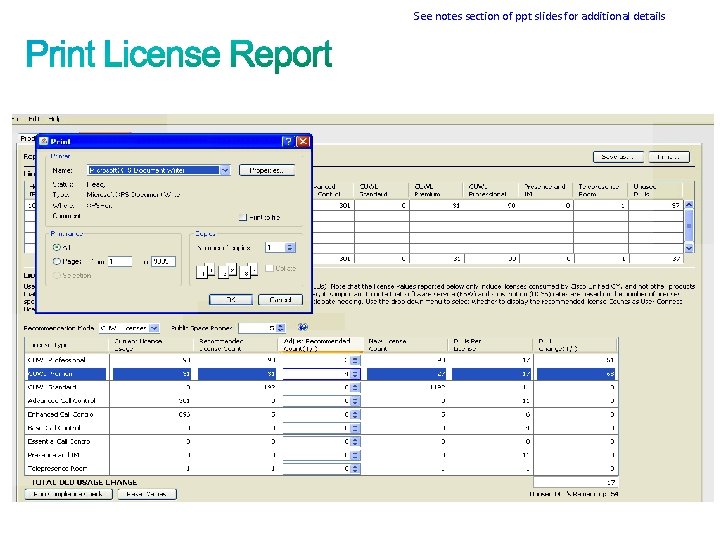
Task: Adjust count spinner for CUWL Premium row
Action: (354, 374)
